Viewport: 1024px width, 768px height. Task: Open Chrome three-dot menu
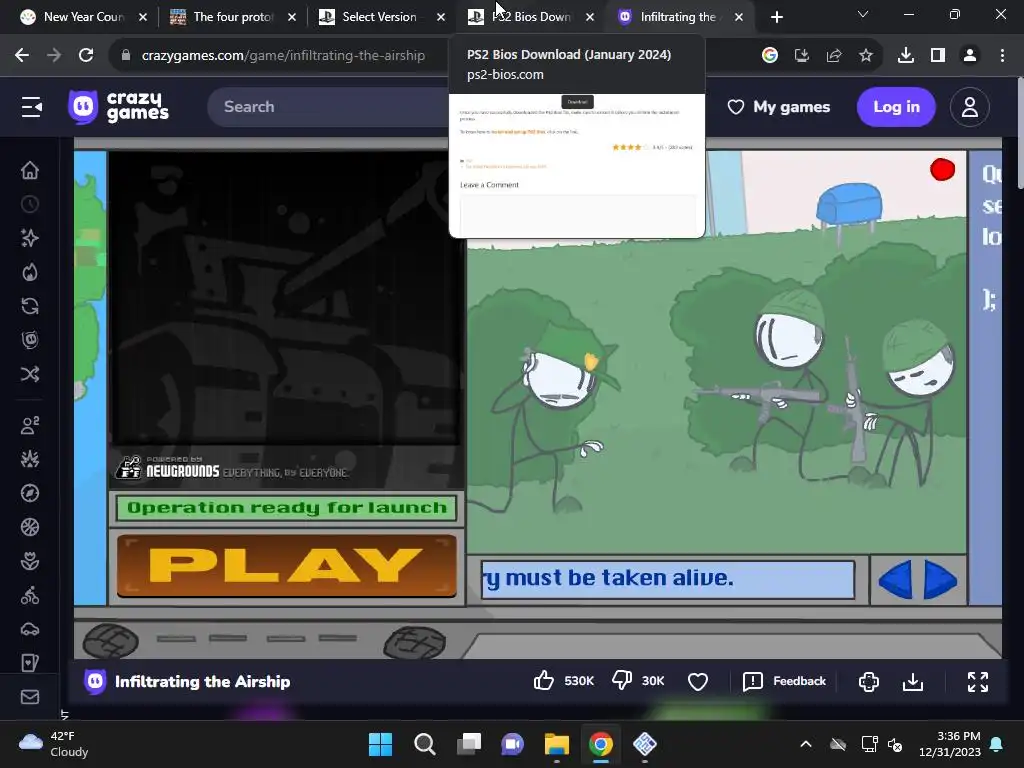click(1002, 56)
